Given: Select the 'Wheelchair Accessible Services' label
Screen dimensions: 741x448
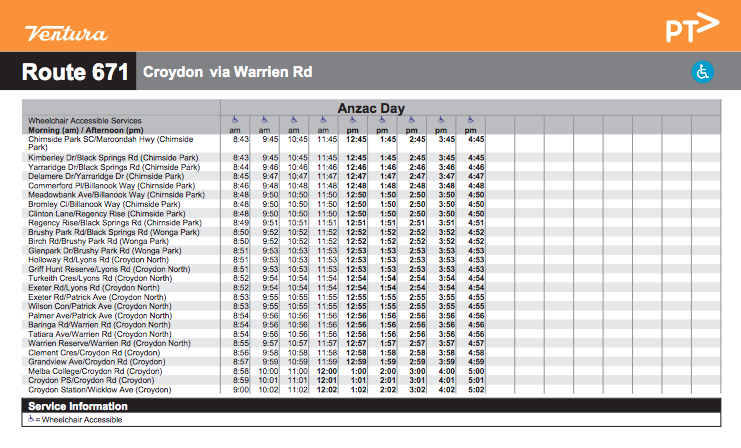Looking at the screenshot, I should (x=85, y=121).
